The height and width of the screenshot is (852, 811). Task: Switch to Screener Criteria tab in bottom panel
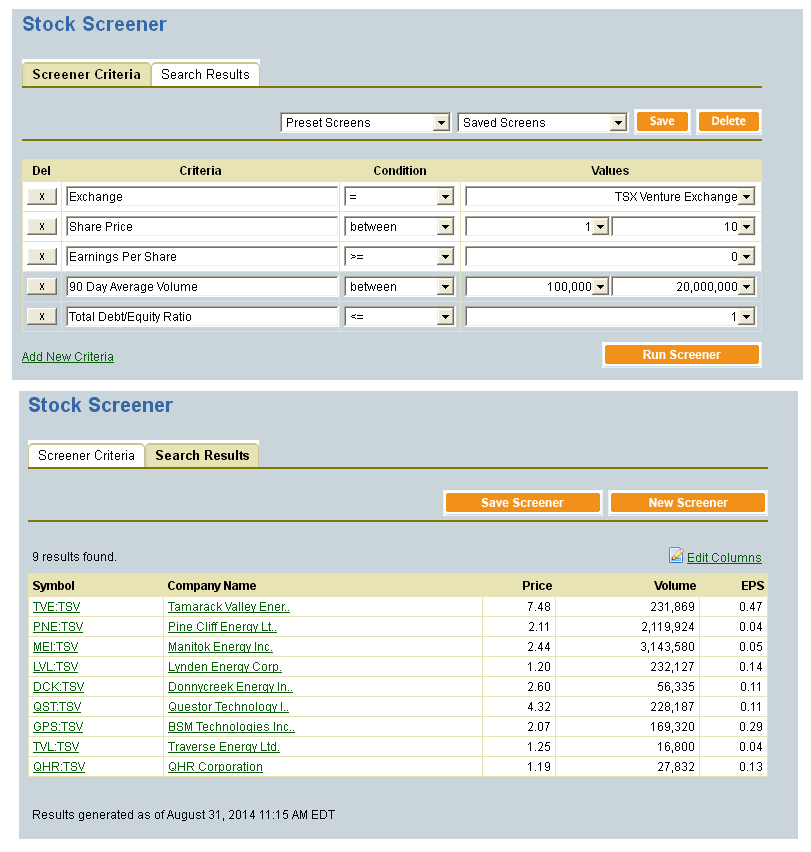(x=86, y=455)
